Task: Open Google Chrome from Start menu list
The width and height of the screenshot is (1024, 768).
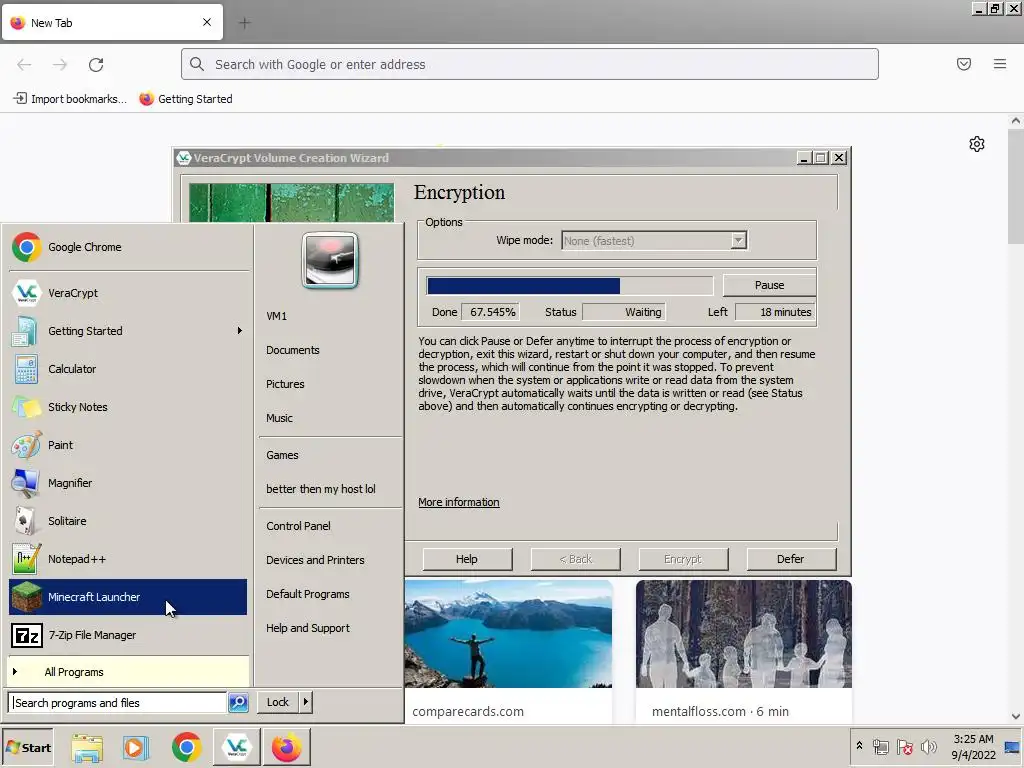Action: [x=128, y=248]
